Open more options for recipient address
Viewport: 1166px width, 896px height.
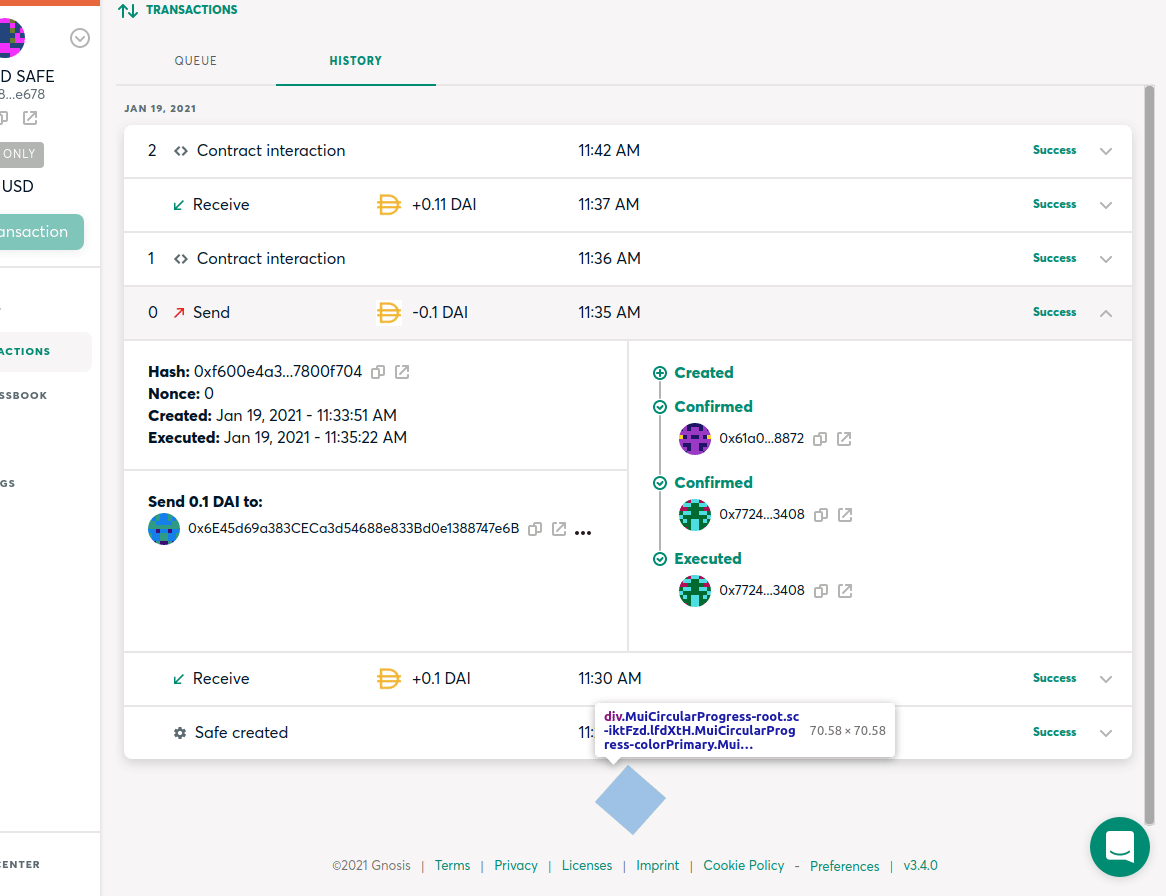pos(583,532)
